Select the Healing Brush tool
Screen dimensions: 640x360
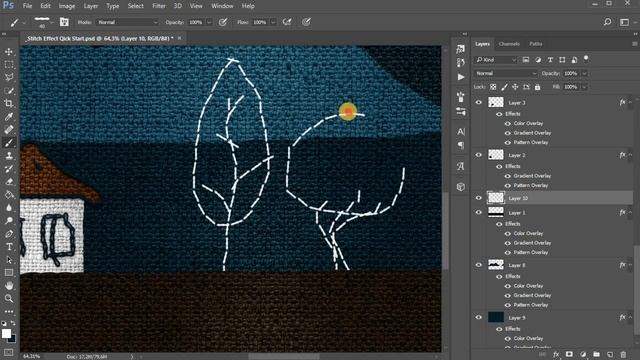click(9, 130)
